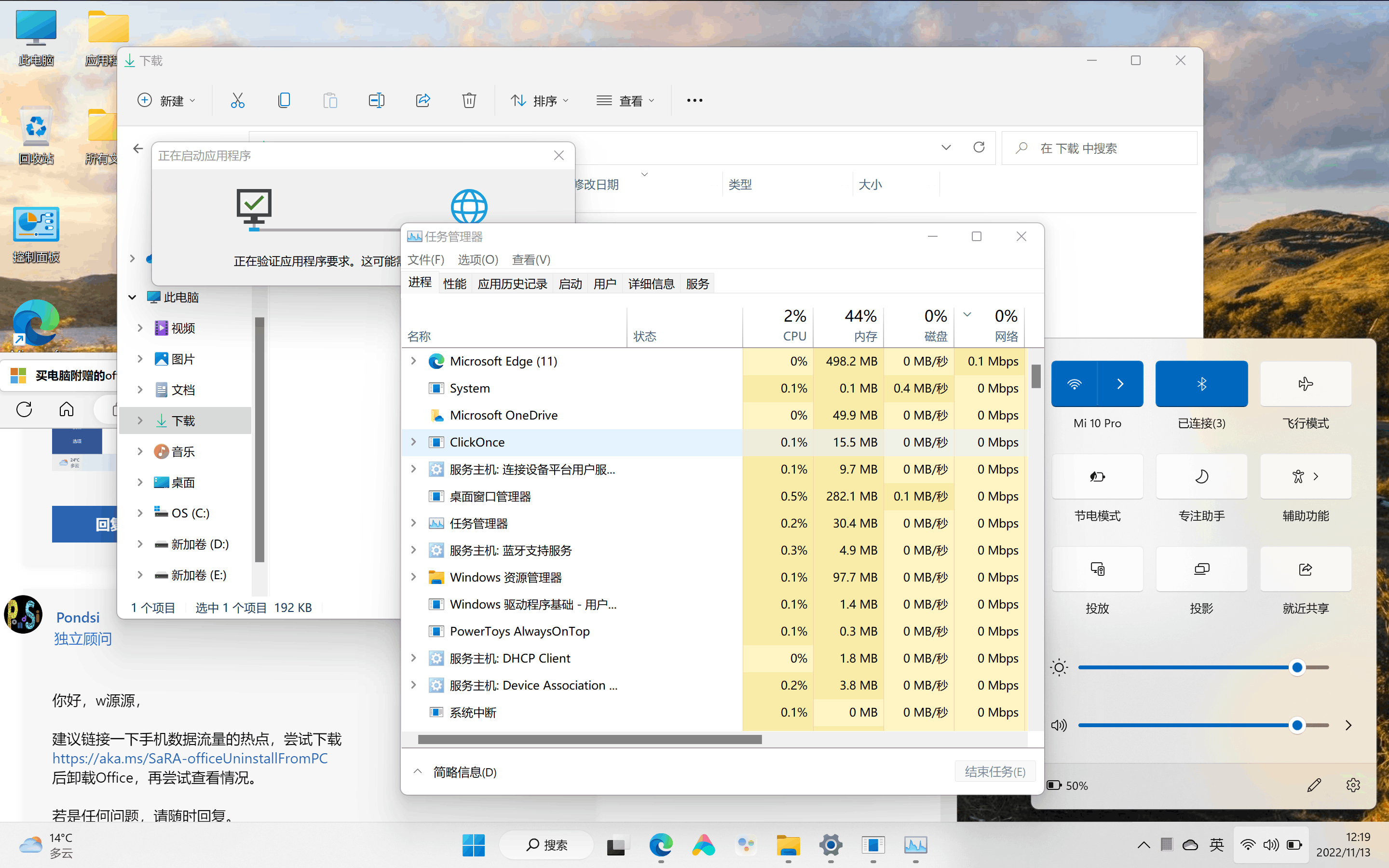Click the battery 50% indicator in quick settings
The image size is (1389, 868).
pyautogui.click(x=1067, y=786)
